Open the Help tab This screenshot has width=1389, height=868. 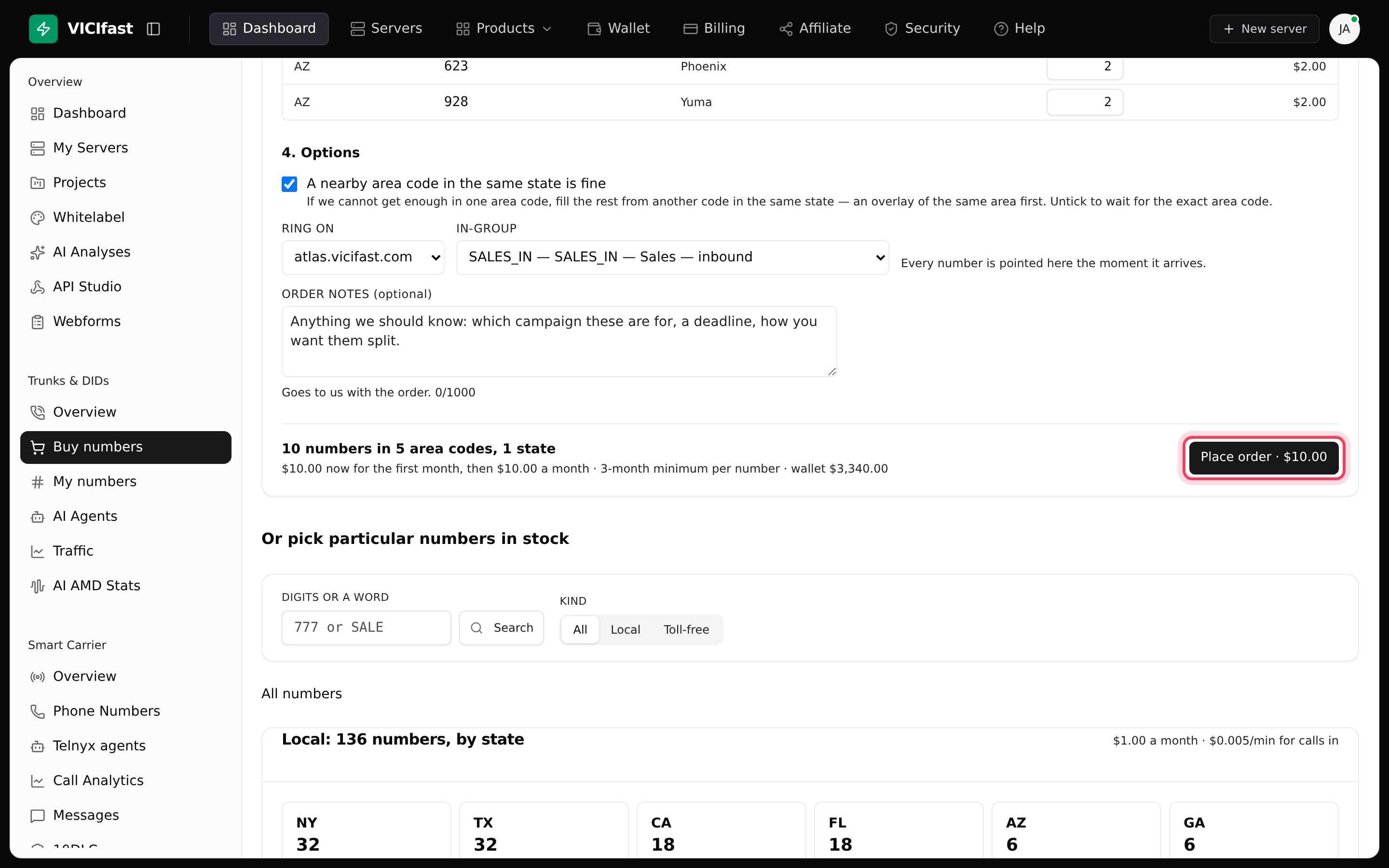1020,29
